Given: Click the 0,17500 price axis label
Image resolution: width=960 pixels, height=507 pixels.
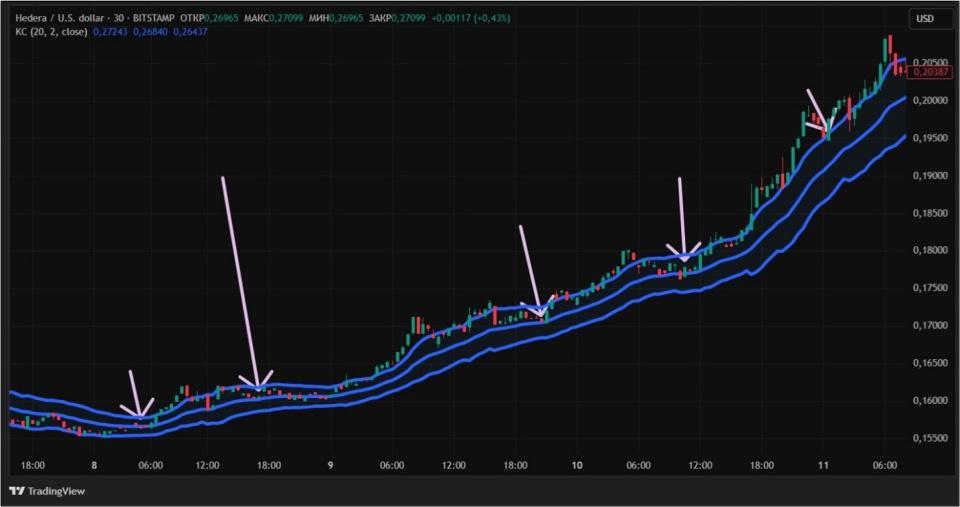Looking at the screenshot, I should coord(930,288).
